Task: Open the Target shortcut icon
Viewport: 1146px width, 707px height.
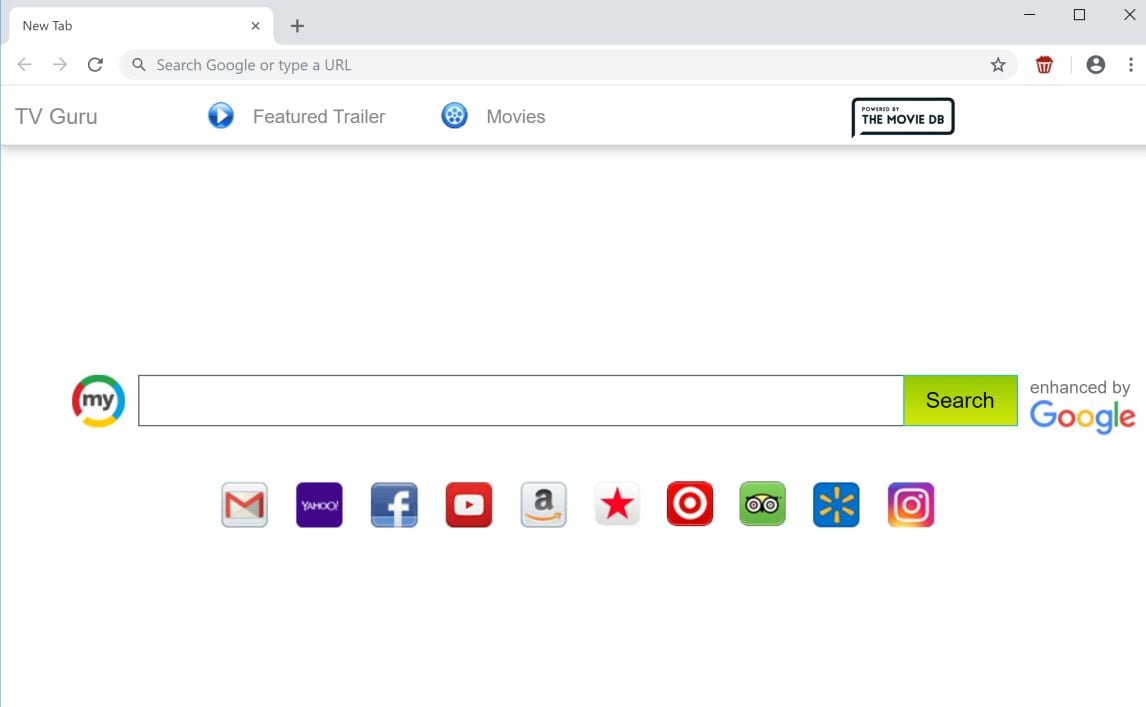Action: click(689, 504)
